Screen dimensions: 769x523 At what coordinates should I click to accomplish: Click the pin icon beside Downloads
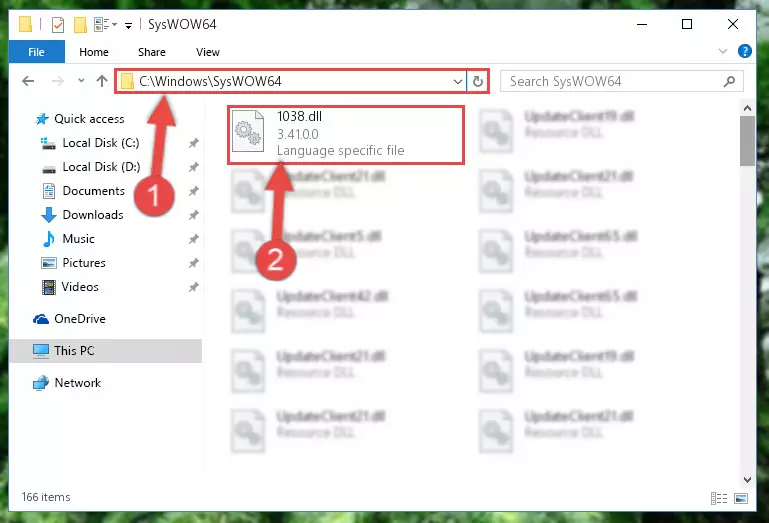pyautogui.click(x=194, y=215)
